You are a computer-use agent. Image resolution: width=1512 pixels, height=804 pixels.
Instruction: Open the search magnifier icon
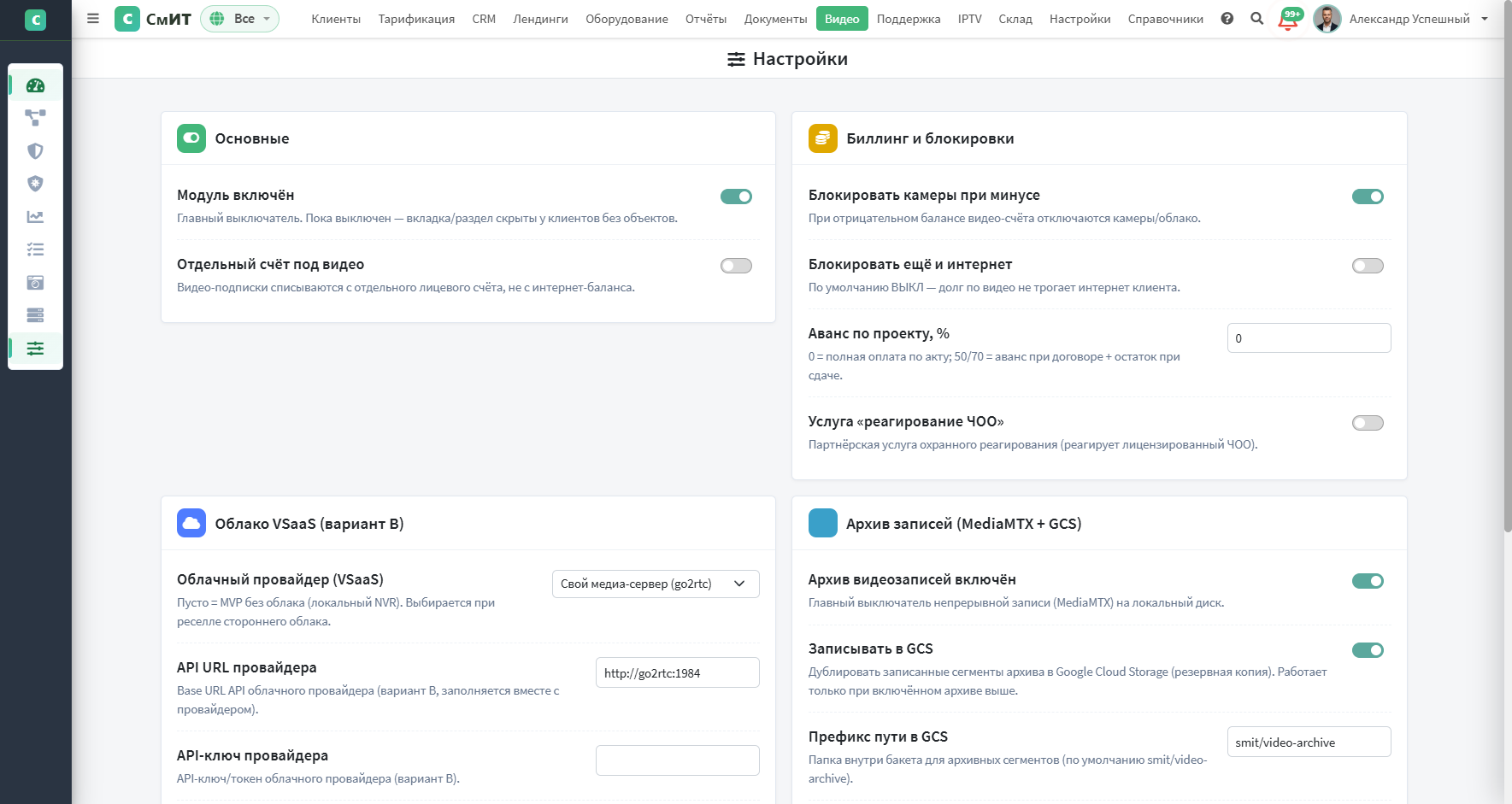(x=1257, y=19)
